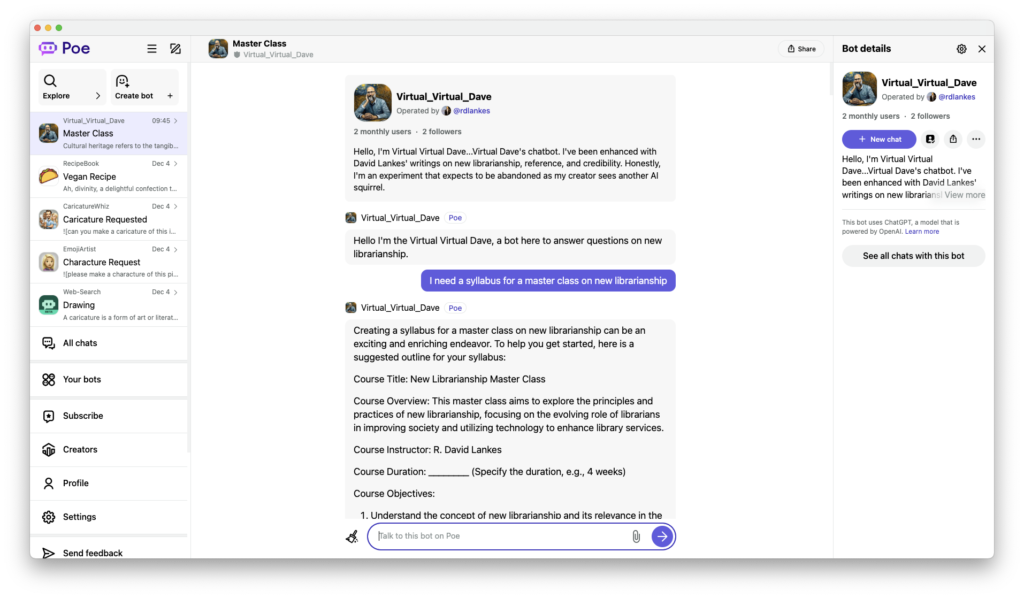Image resolution: width=1024 pixels, height=598 pixels.
Task: Select the user message about syllabus
Action: (548, 281)
